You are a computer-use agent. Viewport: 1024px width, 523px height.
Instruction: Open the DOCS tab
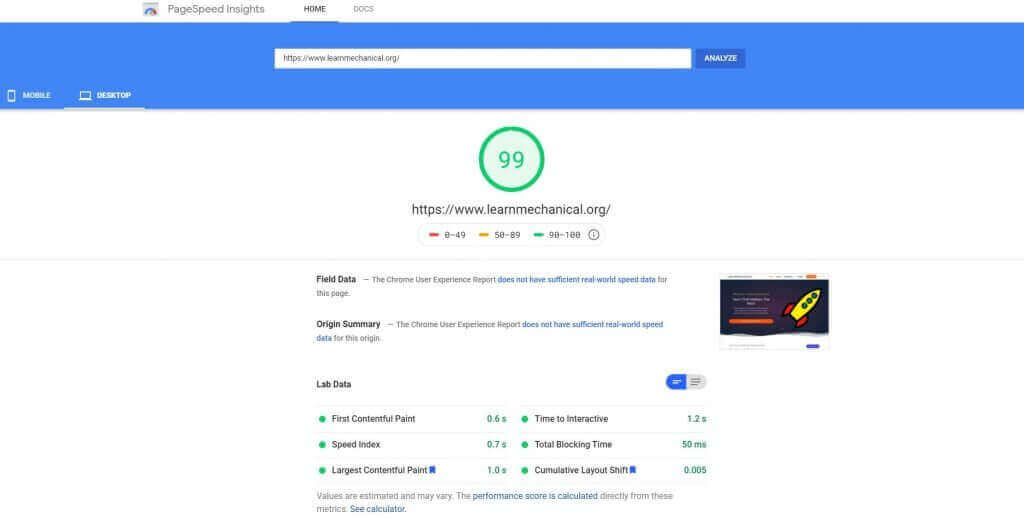pyautogui.click(x=363, y=9)
